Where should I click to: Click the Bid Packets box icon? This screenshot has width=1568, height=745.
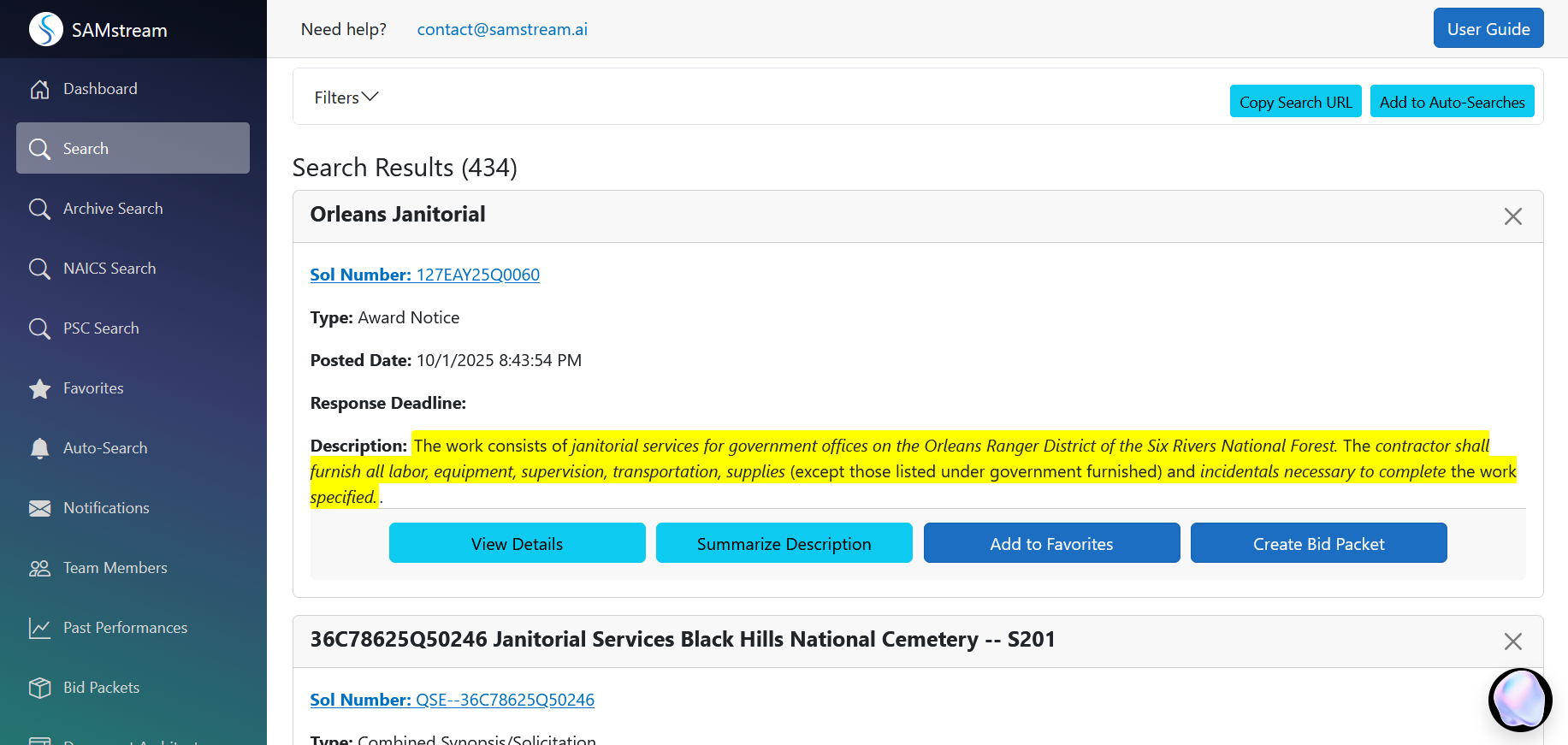click(39, 688)
